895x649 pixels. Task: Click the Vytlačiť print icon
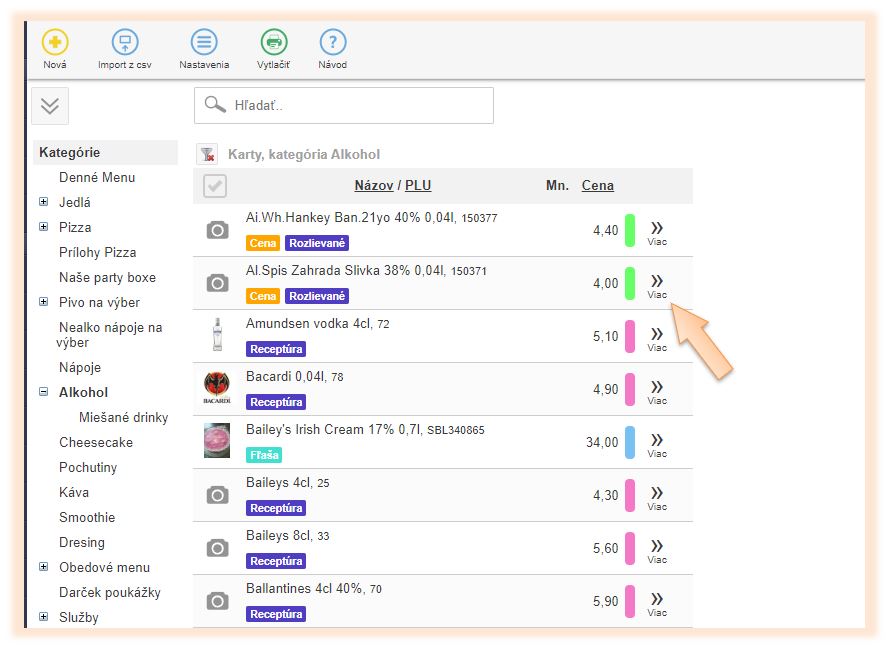tap(273, 43)
